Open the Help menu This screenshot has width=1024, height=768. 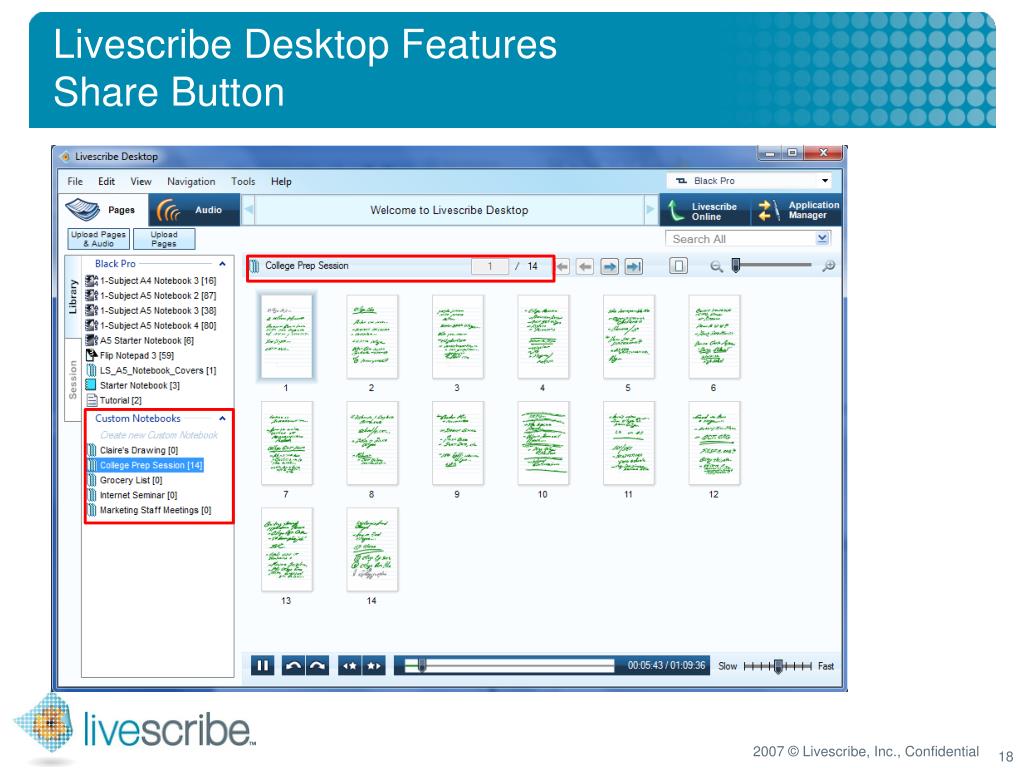tap(281, 182)
